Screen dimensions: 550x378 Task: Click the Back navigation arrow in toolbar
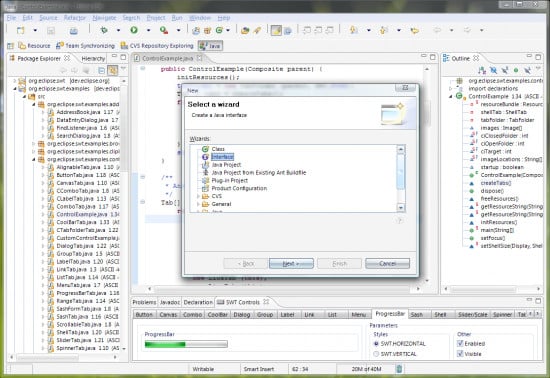point(437,30)
